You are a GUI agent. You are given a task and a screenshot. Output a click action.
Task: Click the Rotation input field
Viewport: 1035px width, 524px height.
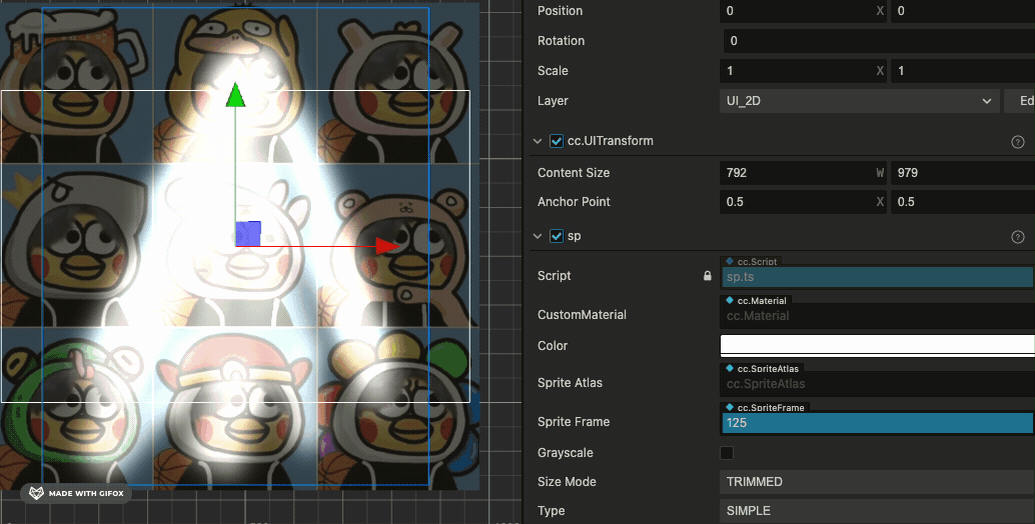pyautogui.click(x=879, y=41)
